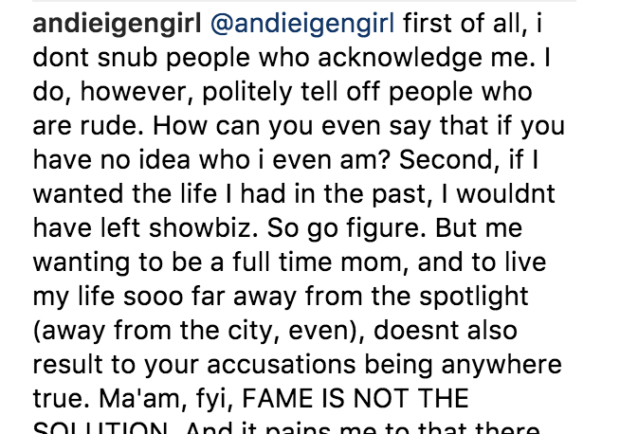
Task: Click the word "spotlight" in the comment
Action: (x=474, y=297)
